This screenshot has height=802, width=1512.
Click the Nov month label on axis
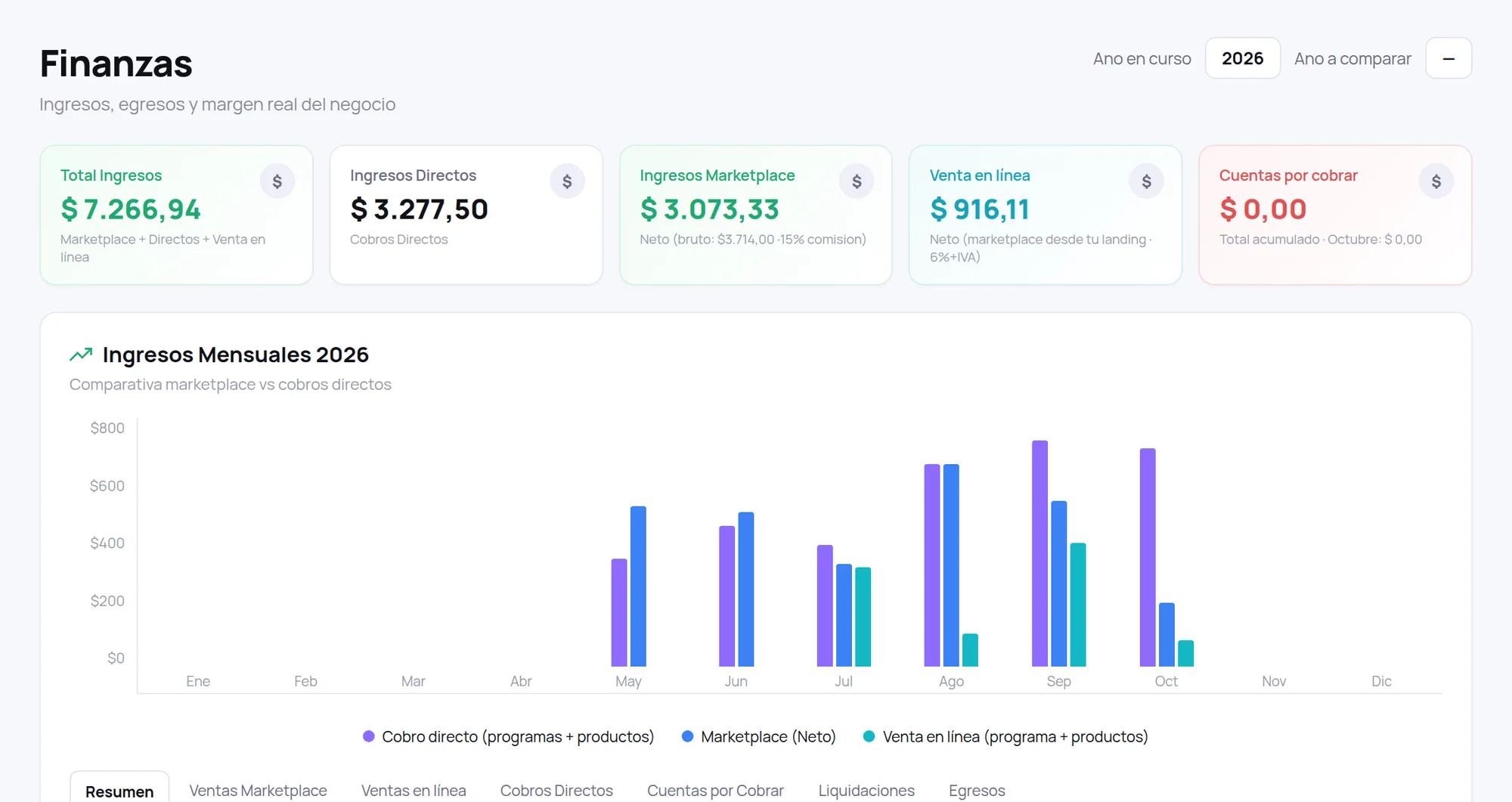(x=1274, y=681)
